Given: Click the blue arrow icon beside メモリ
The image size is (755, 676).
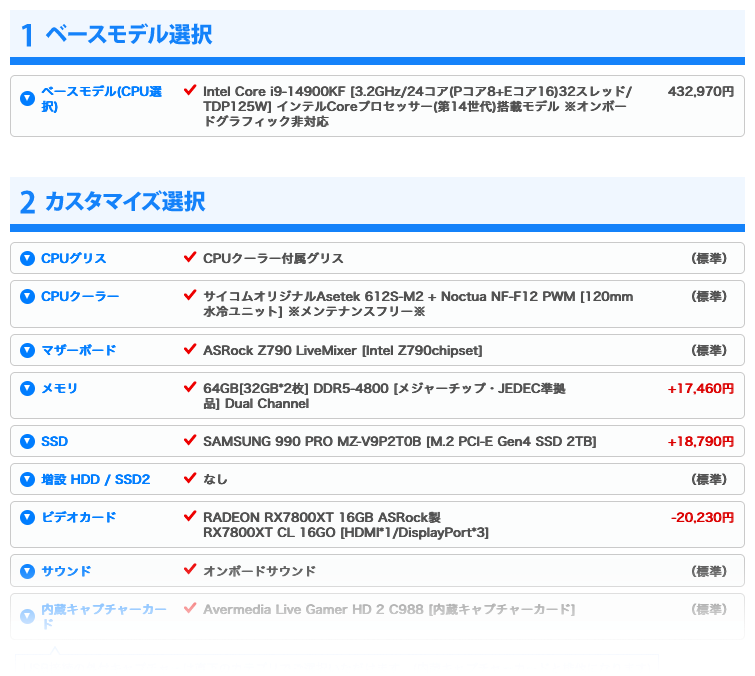Looking at the screenshot, I should [27, 389].
